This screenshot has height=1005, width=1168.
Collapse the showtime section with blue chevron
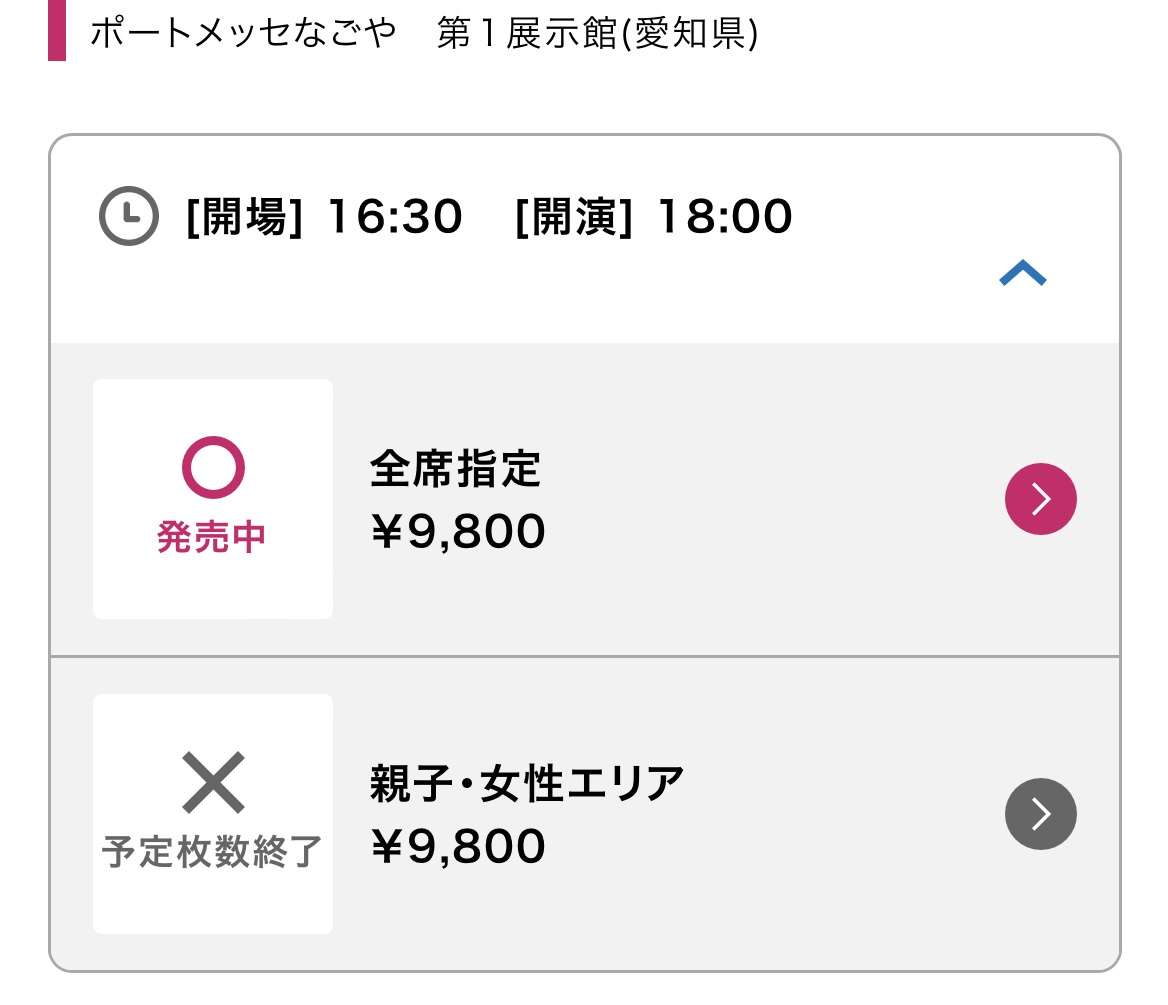(x=1023, y=273)
